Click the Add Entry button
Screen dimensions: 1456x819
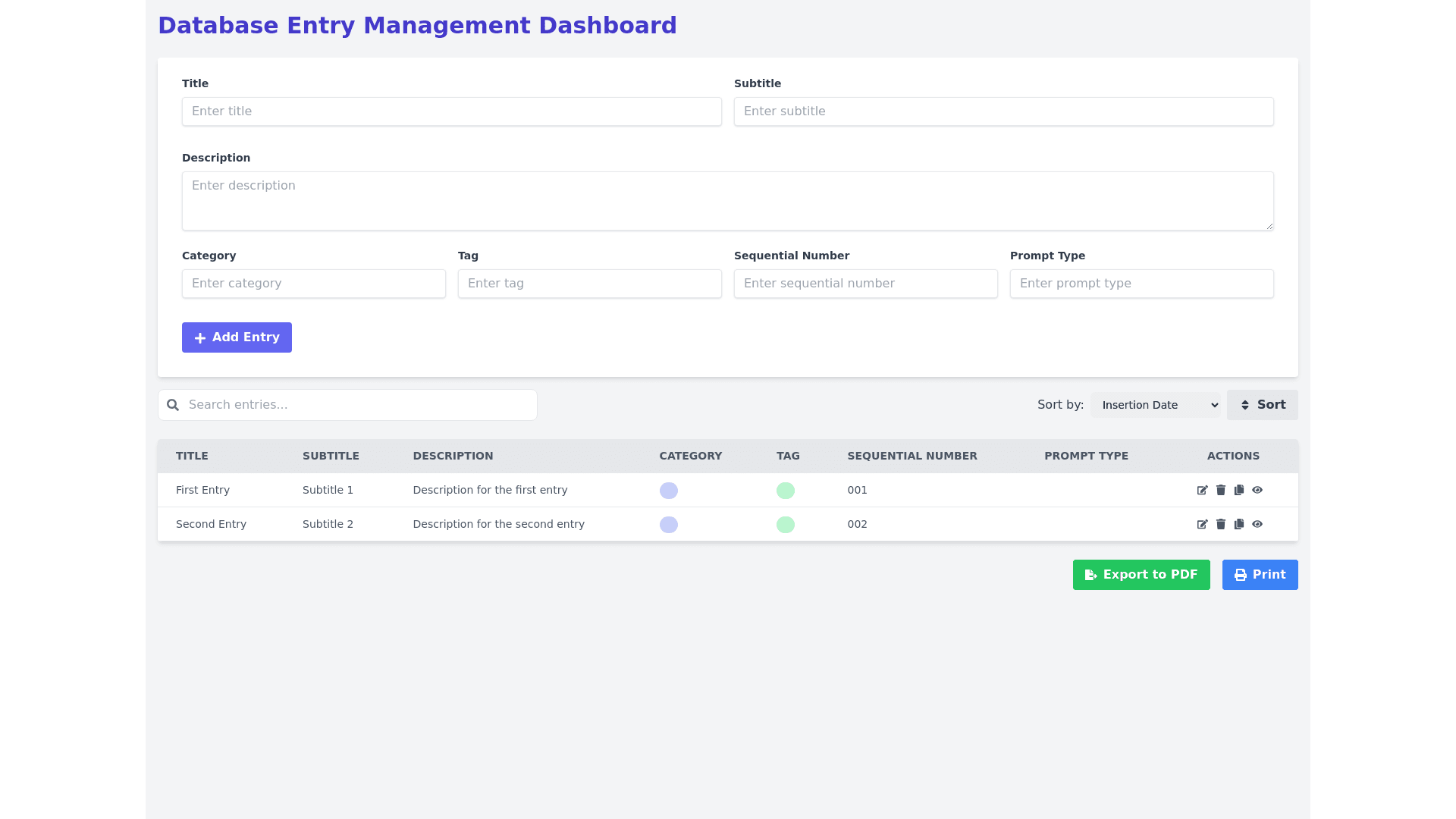237,337
